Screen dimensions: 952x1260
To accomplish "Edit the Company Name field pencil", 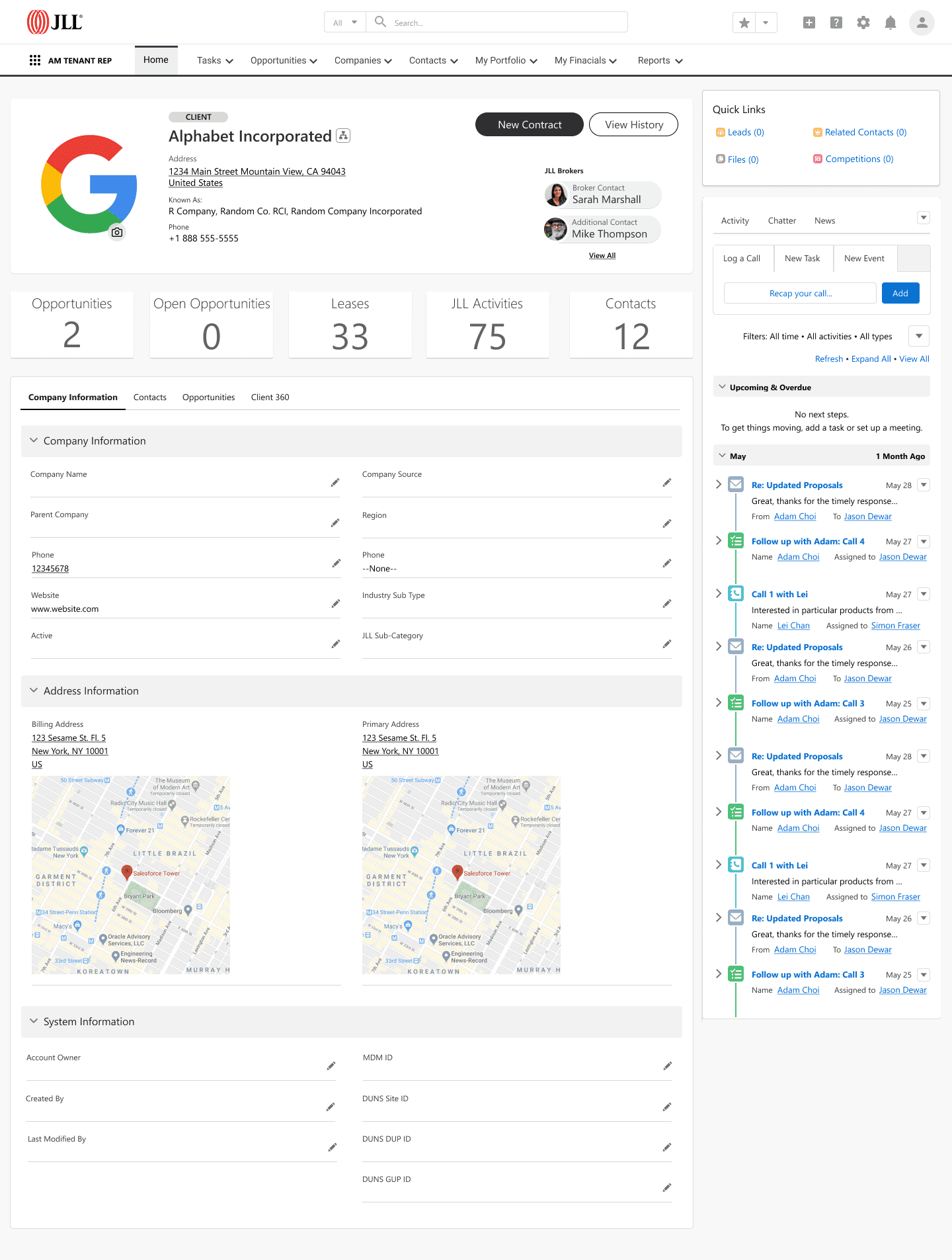I will point(335,483).
